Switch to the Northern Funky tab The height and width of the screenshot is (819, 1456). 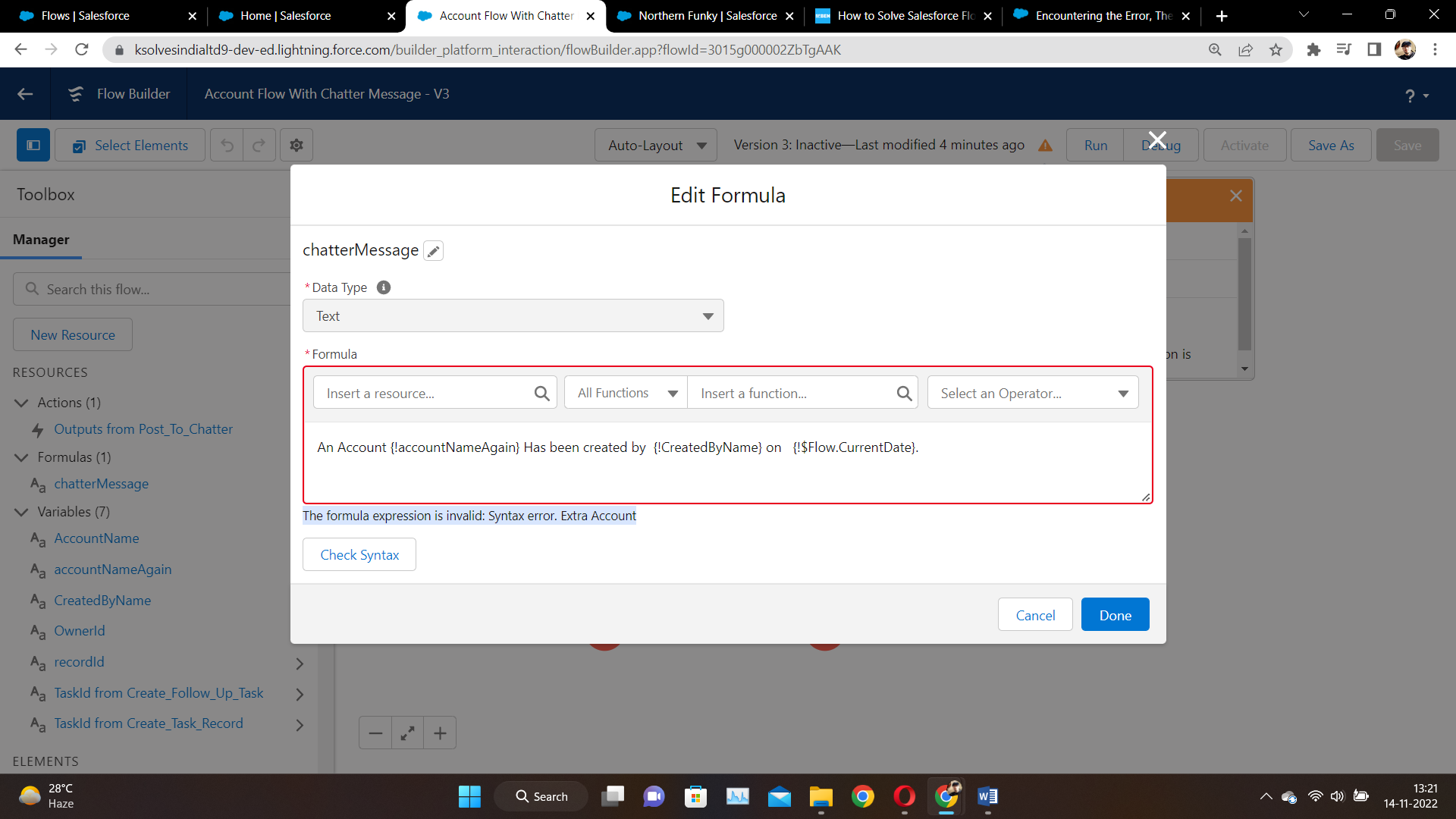point(705,15)
